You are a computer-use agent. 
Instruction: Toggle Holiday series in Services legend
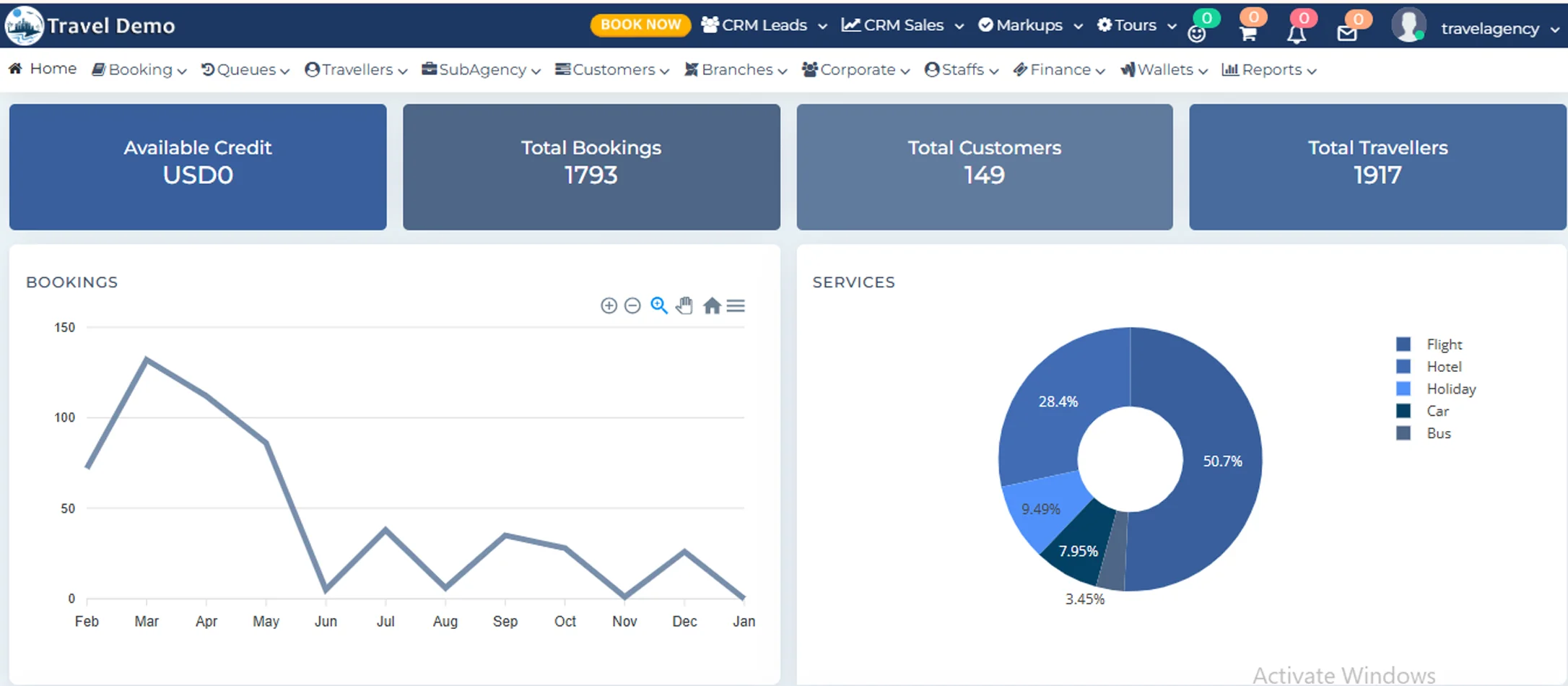point(1450,389)
